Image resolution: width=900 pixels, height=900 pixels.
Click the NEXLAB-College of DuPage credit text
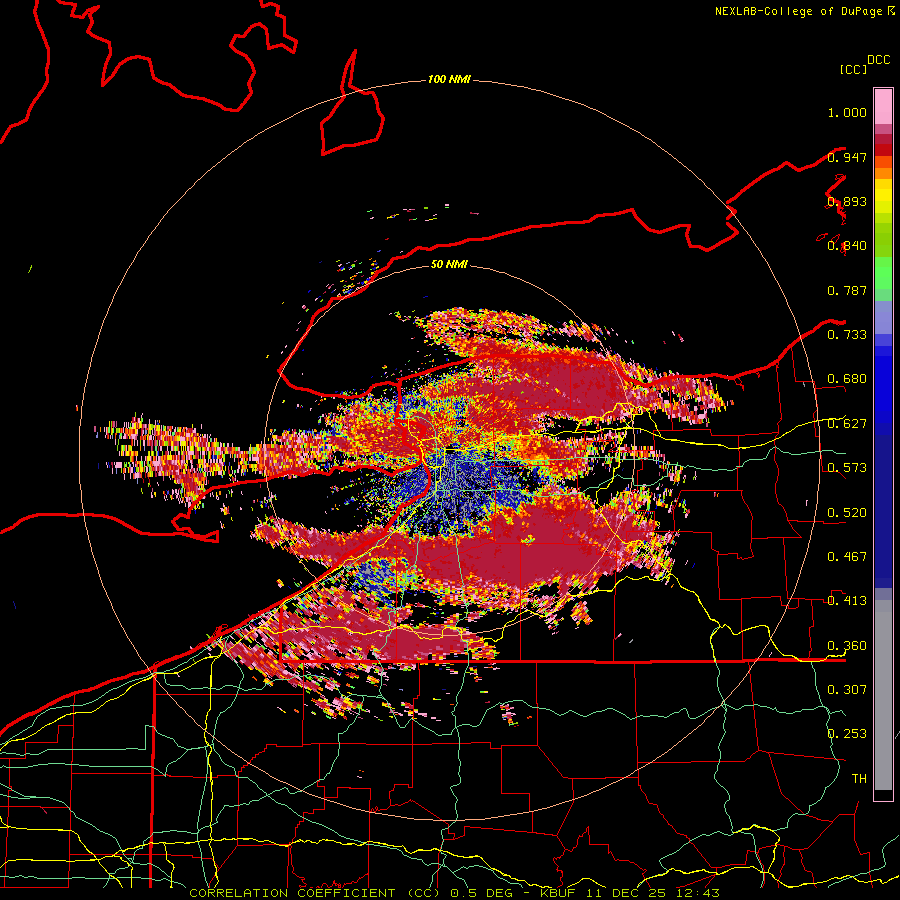pos(798,11)
